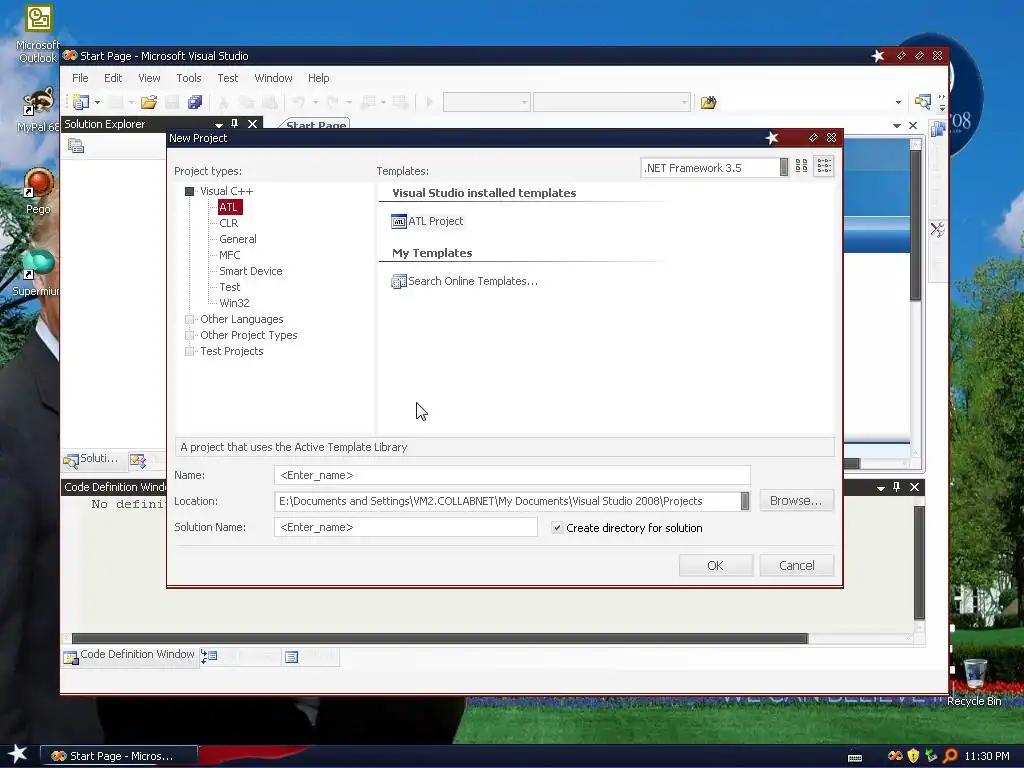Image resolution: width=1024 pixels, height=768 pixels.
Task: Select Win32 project type
Action: (234, 303)
